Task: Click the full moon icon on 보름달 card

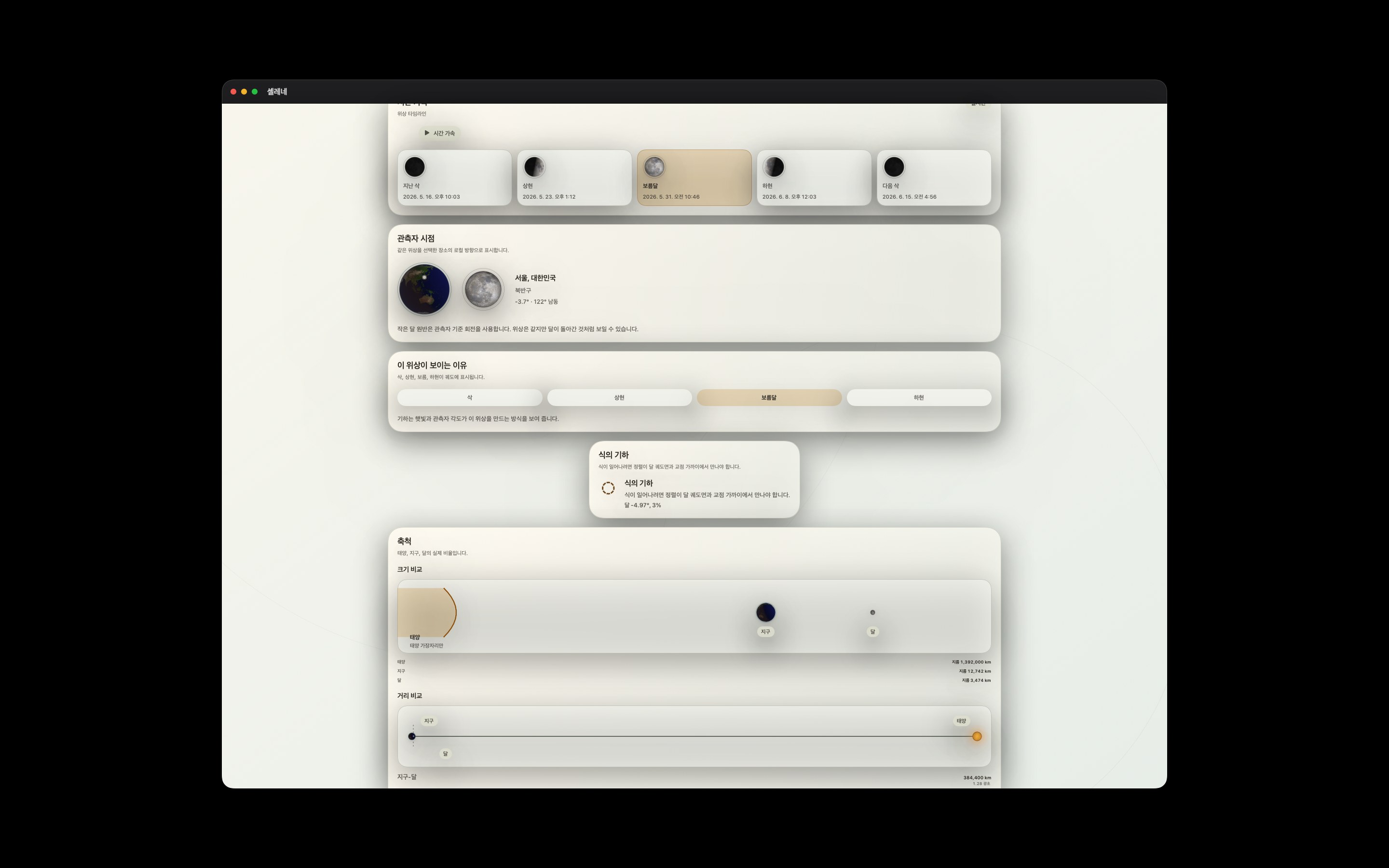Action: [x=654, y=167]
